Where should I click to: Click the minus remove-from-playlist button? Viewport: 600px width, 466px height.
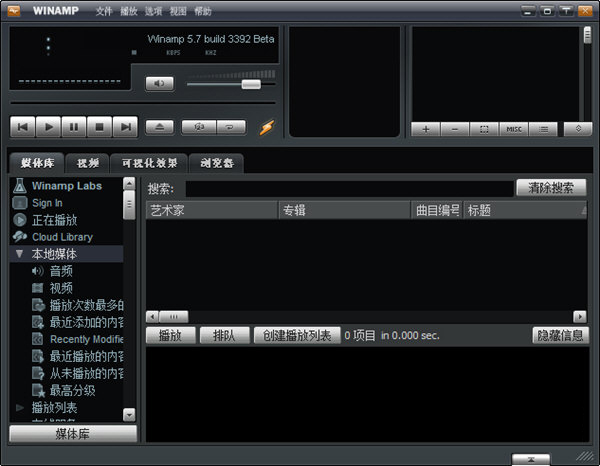(454, 129)
